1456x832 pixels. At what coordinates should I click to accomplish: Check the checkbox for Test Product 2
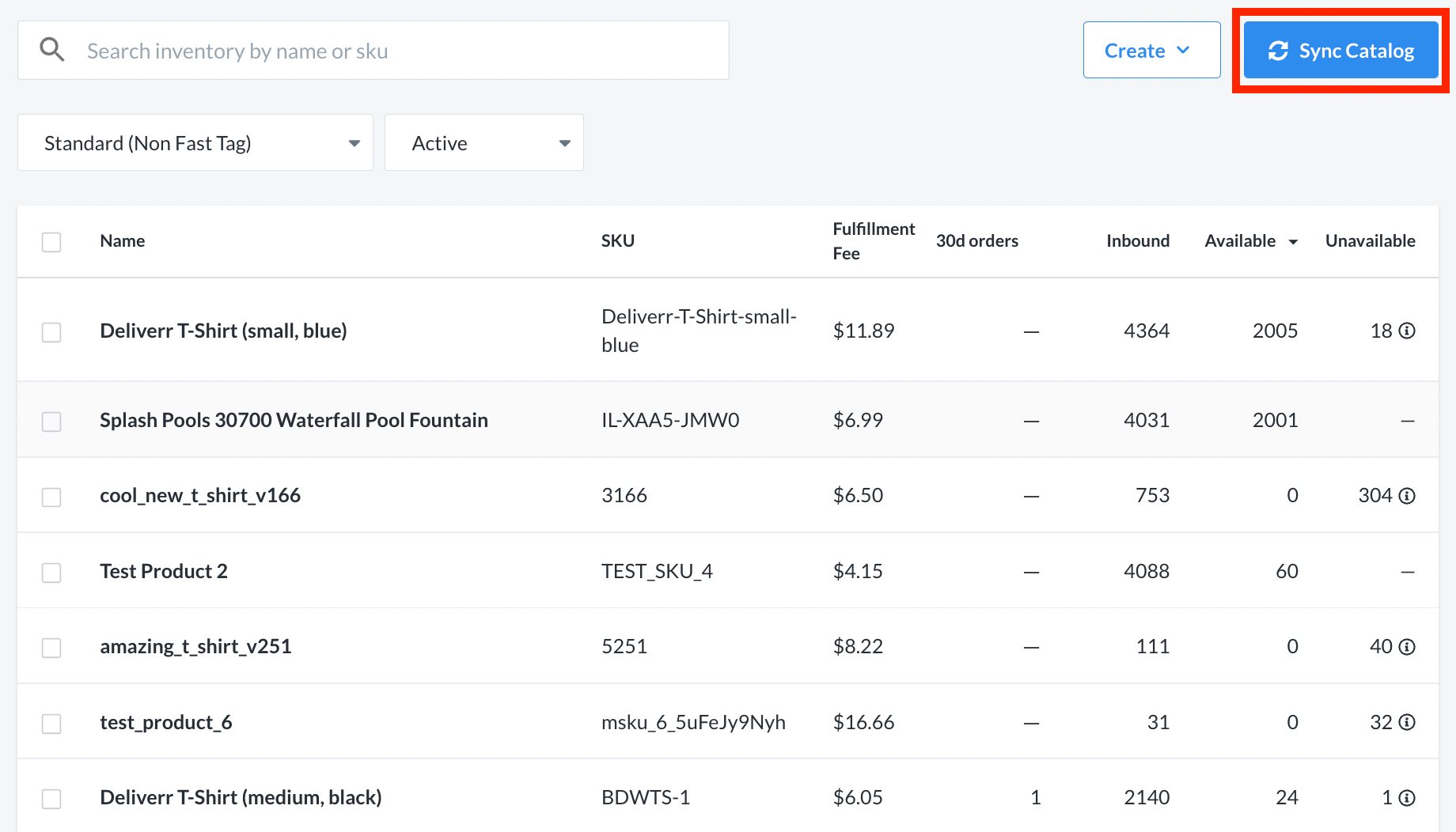[x=51, y=573]
